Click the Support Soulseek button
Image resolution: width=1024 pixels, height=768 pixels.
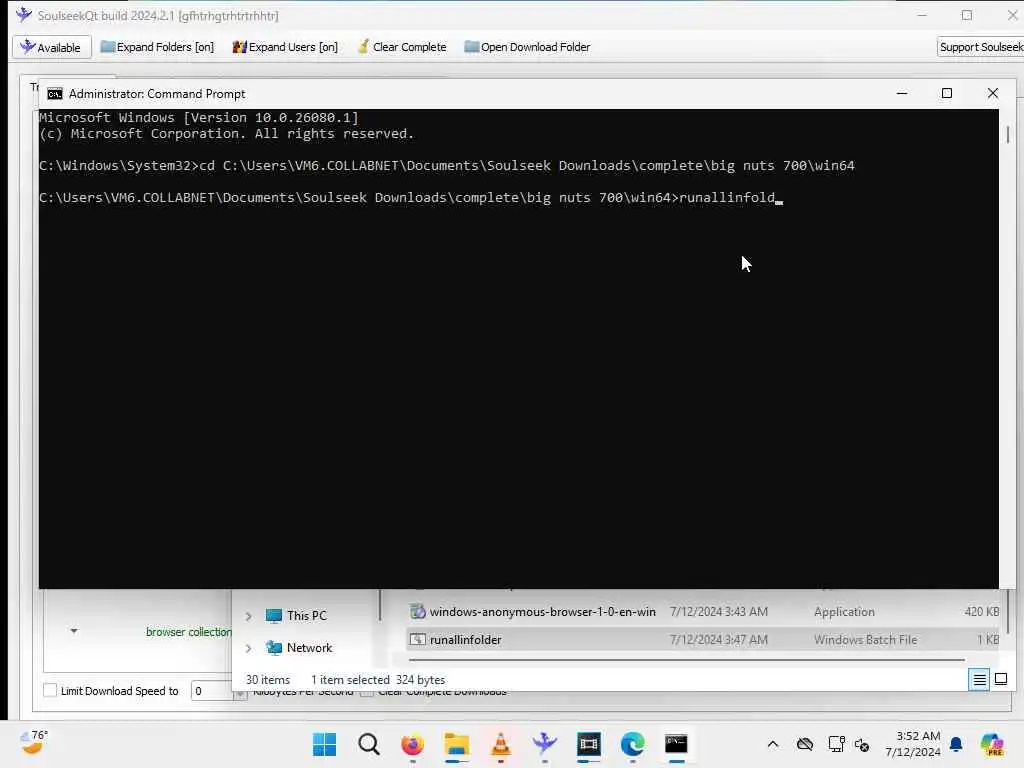coord(980,47)
